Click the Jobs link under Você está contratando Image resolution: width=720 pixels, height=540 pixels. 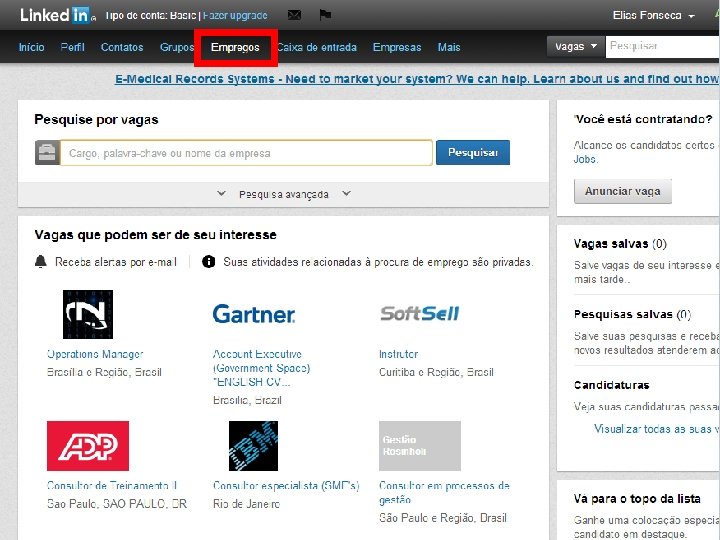(585, 159)
